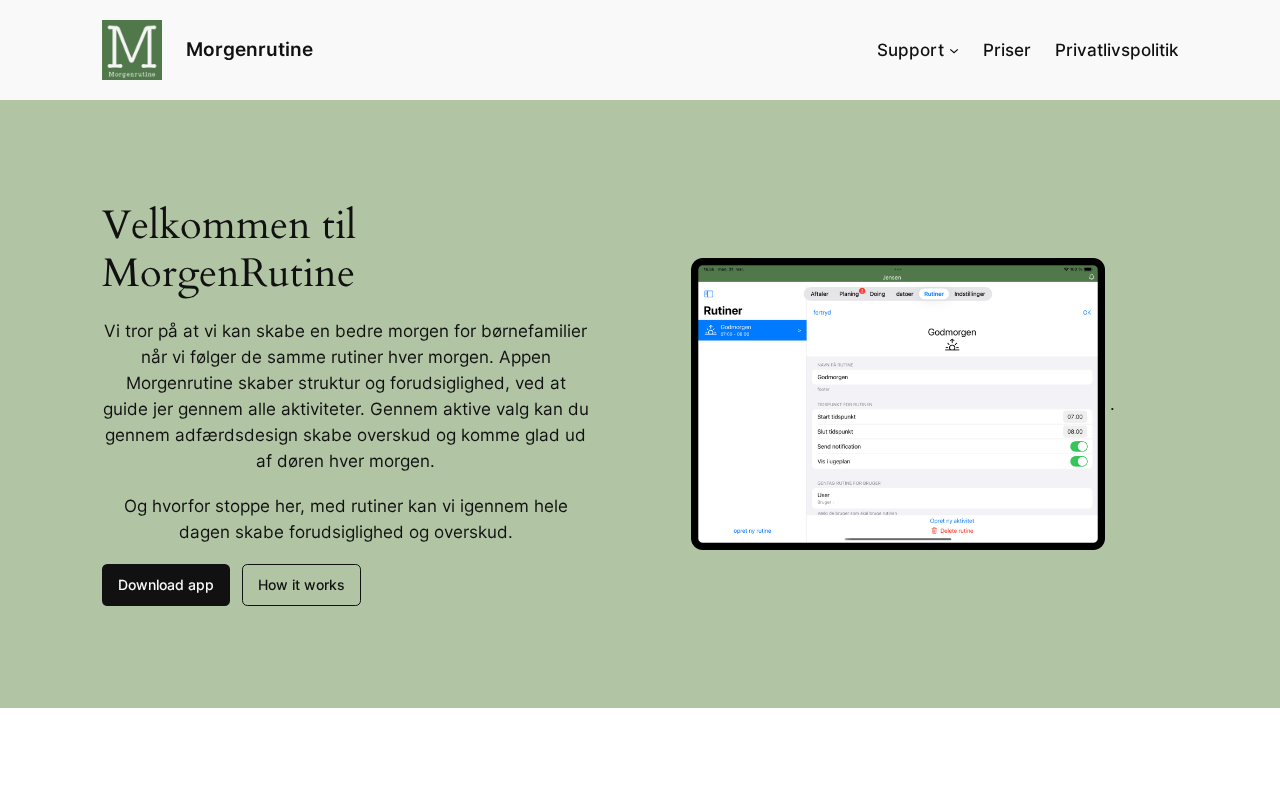Open the Morgenrutine site title link
Image resolution: width=1280 pixels, height=800 pixels.
[249, 50]
